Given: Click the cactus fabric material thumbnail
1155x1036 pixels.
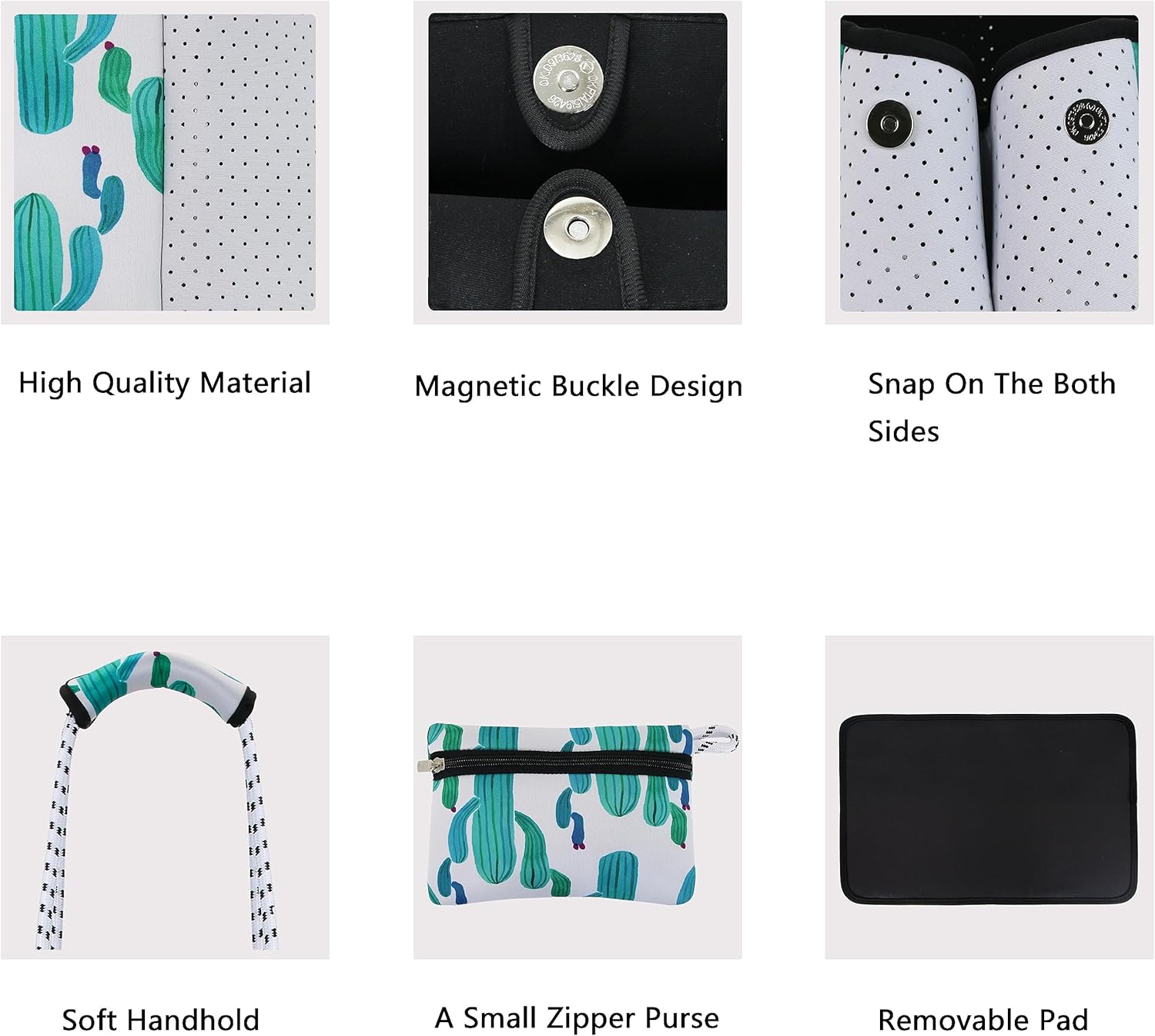Looking at the screenshot, I should coord(165,163).
